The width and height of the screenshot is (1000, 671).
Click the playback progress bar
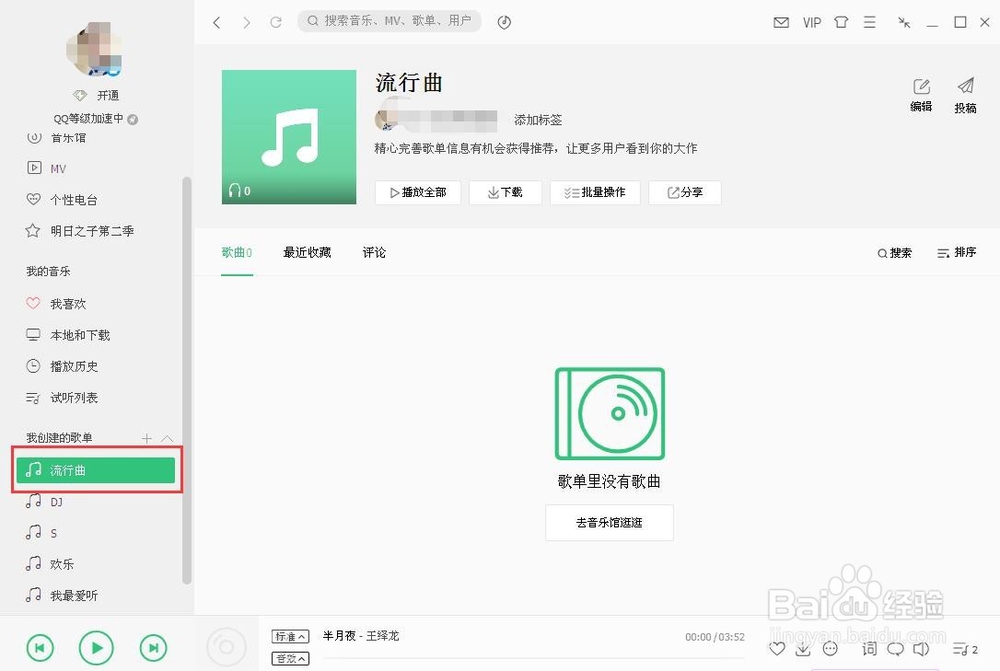[x=534, y=658]
